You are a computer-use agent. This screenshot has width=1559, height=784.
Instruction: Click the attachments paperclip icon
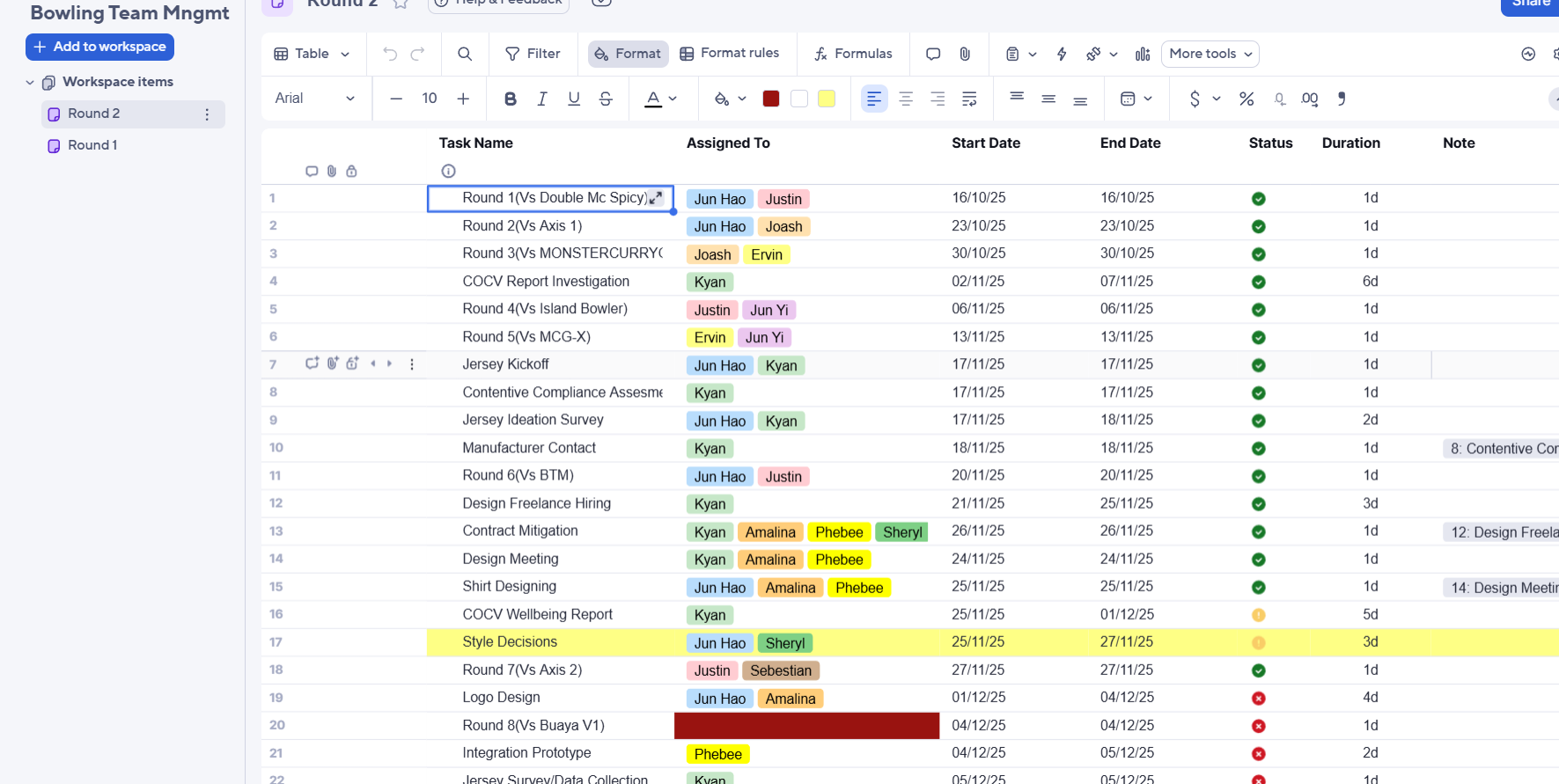[965, 54]
